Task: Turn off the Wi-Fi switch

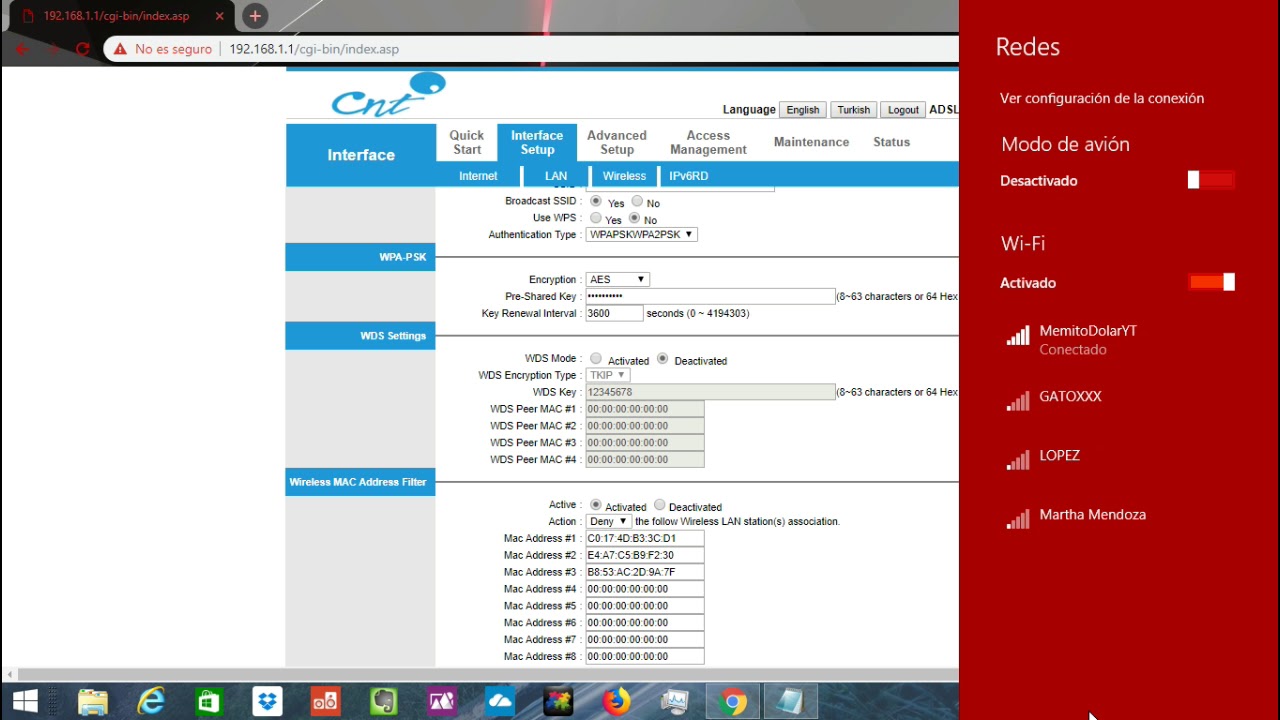Action: point(1211,282)
